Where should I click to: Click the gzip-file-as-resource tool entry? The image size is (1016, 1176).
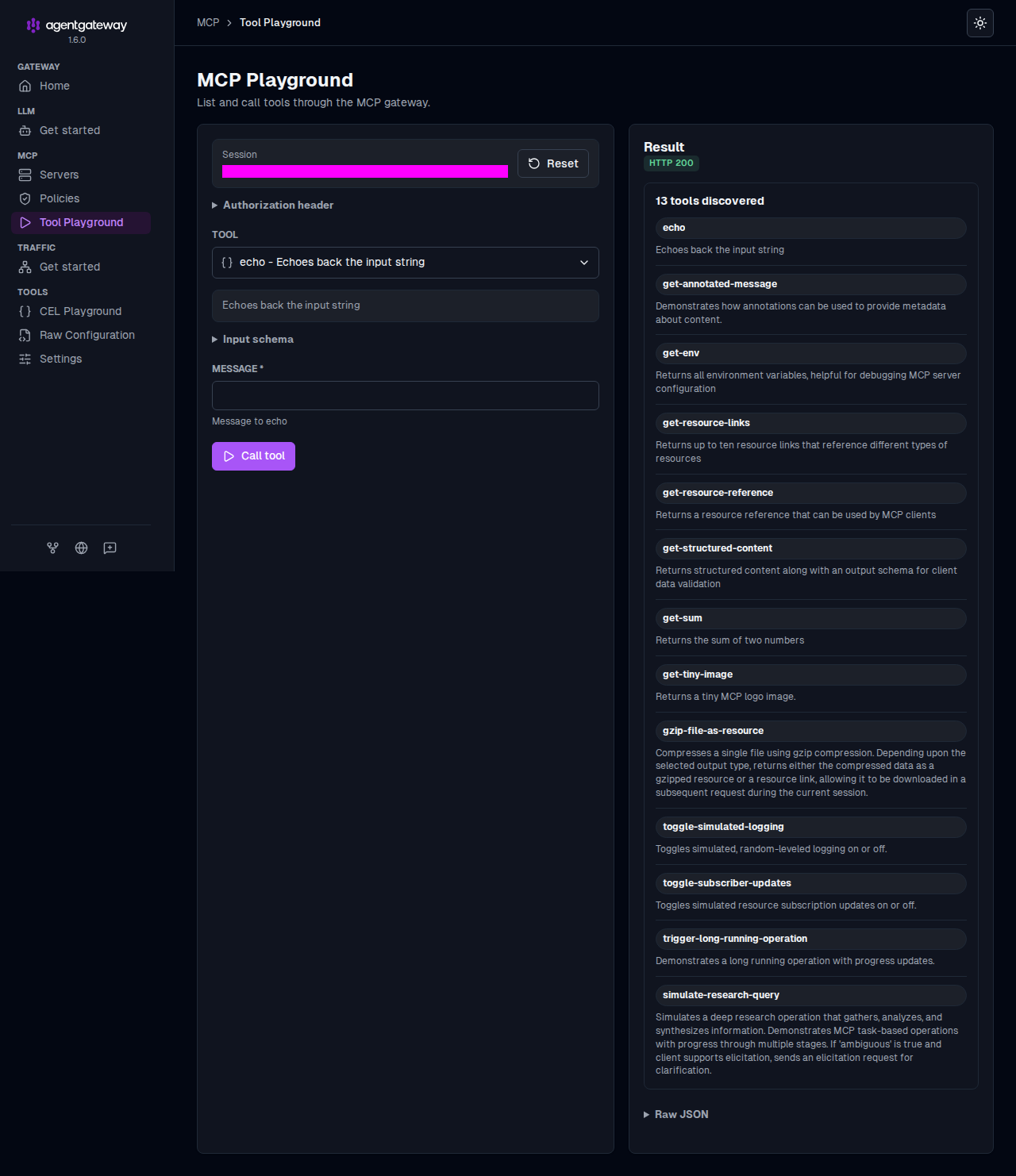(811, 731)
